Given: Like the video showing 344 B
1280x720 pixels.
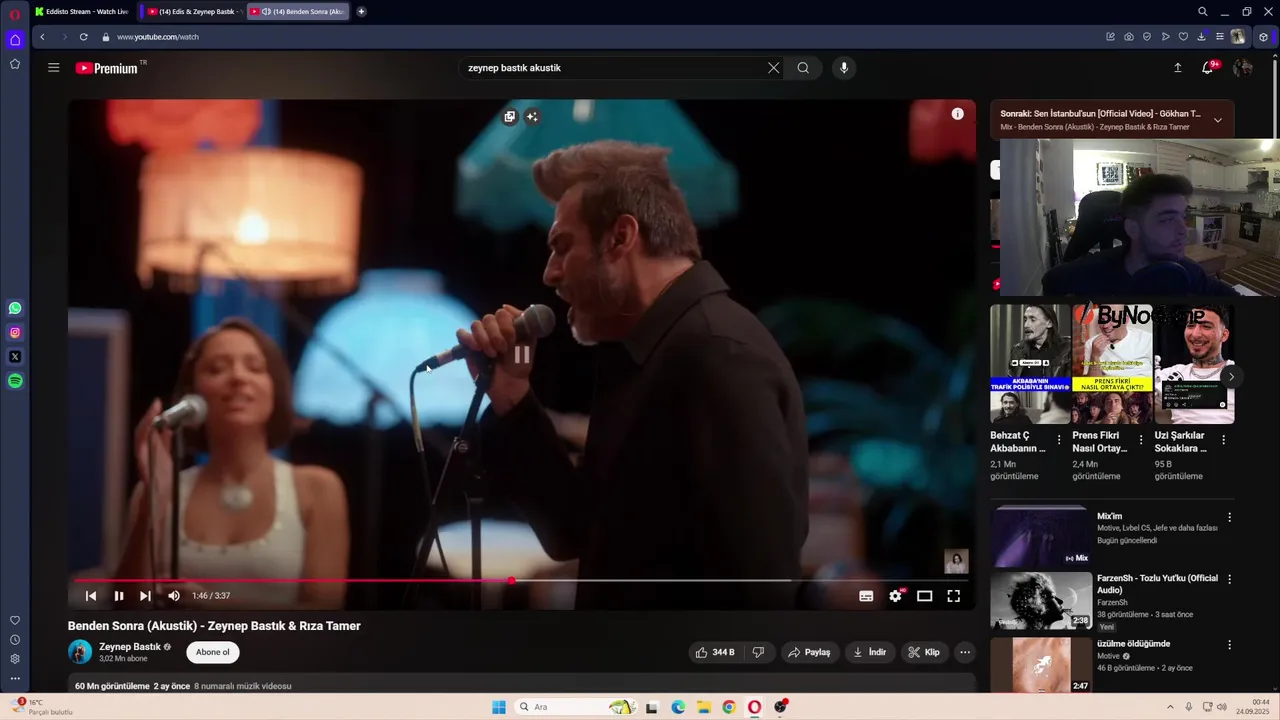Looking at the screenshot, I should [715, 652].
